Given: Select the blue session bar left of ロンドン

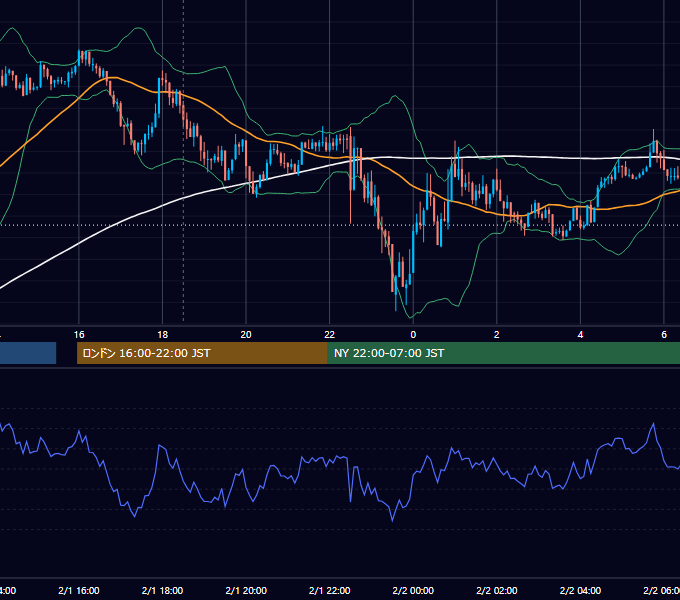Looking at the screenshot, I should point(28,353).
